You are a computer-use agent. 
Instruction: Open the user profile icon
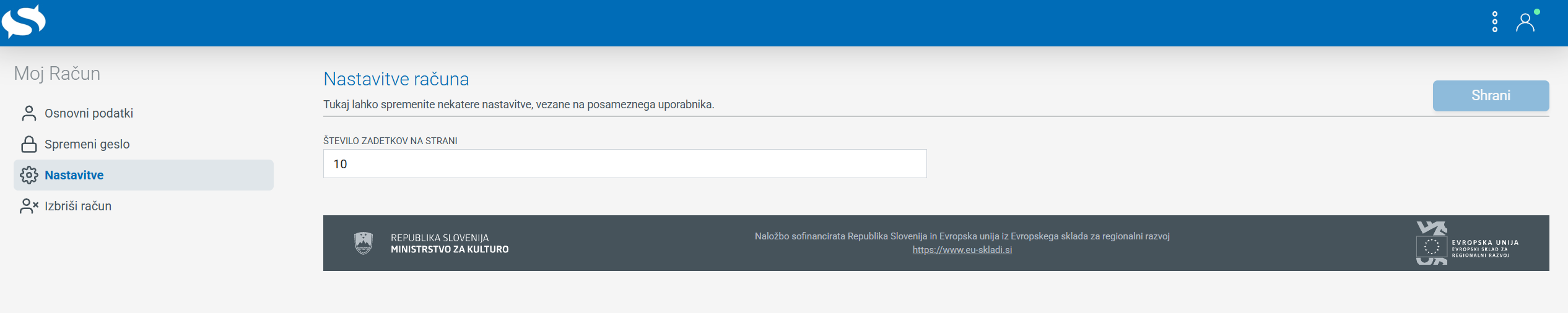tap(1525, 23)
